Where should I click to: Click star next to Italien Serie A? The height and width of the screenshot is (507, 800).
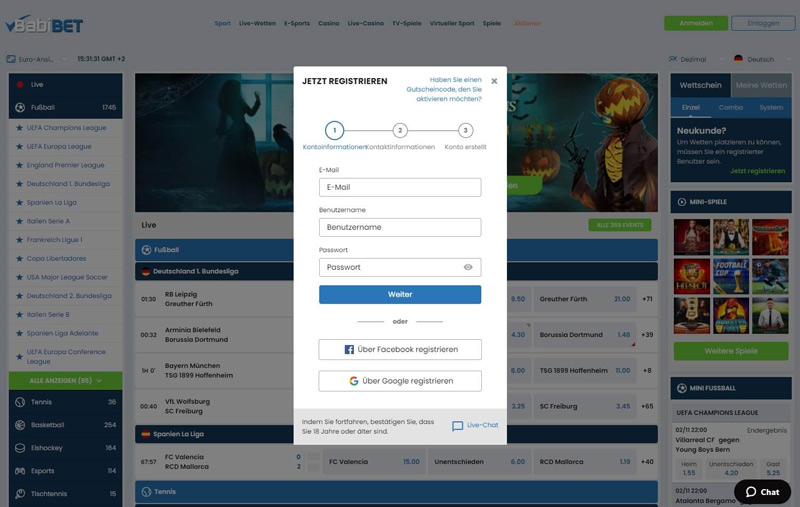(19, 221)
